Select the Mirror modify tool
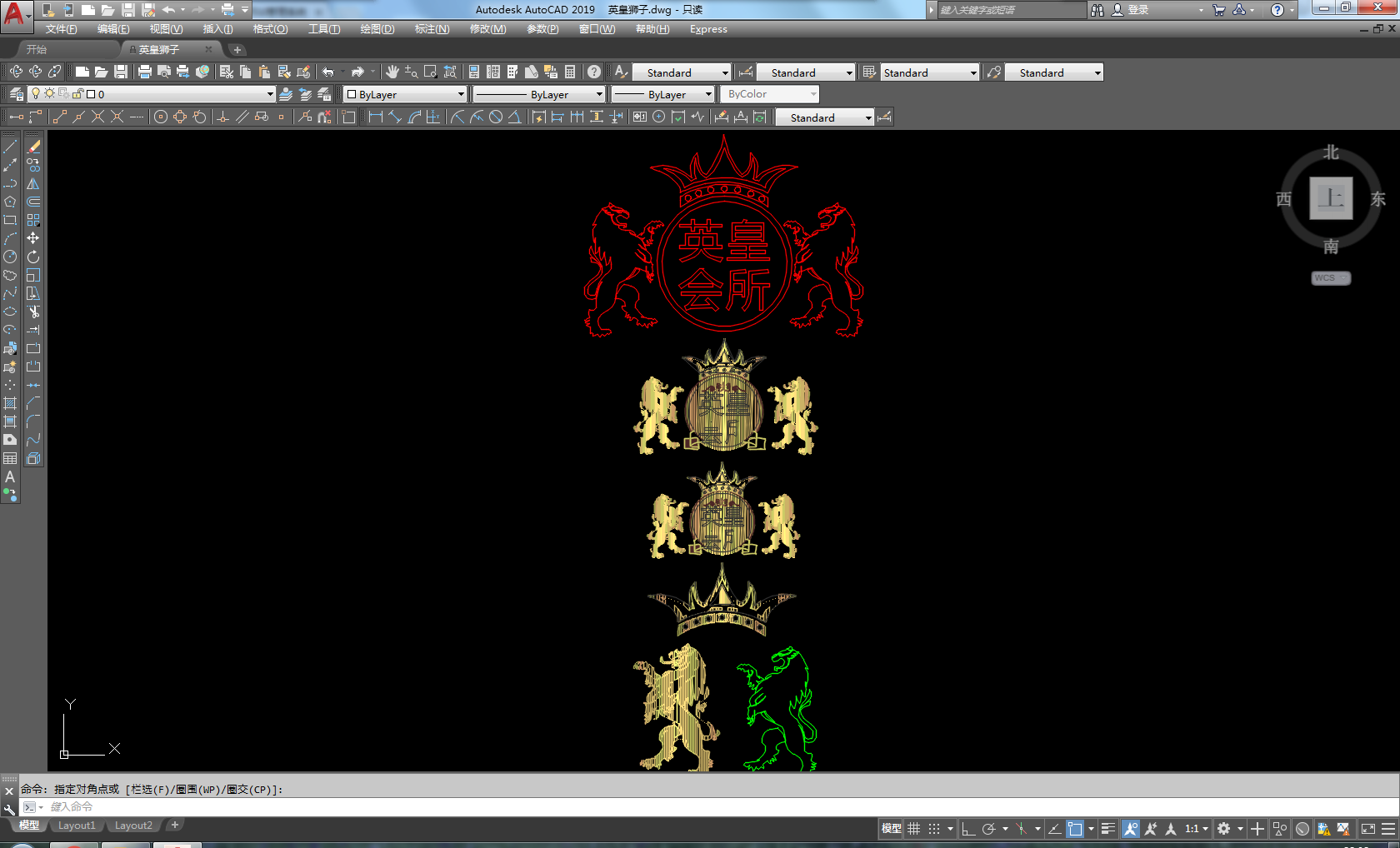1400x848 pixels. point(33,183)
